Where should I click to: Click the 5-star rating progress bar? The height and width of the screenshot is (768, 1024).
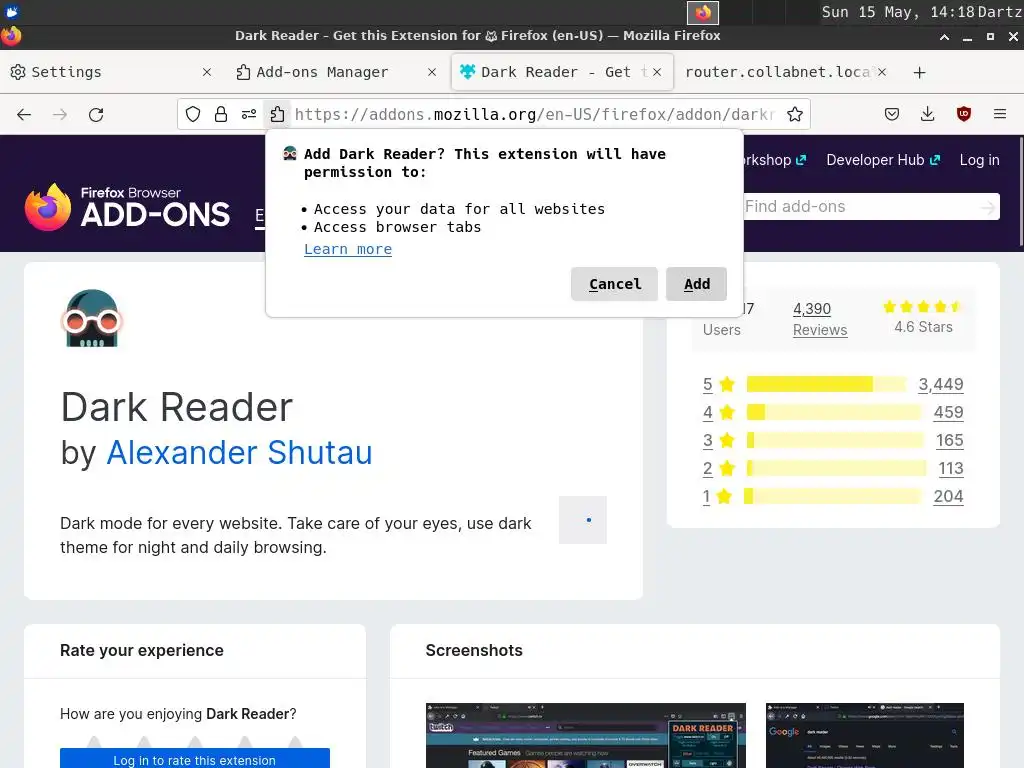pos(826,384)
